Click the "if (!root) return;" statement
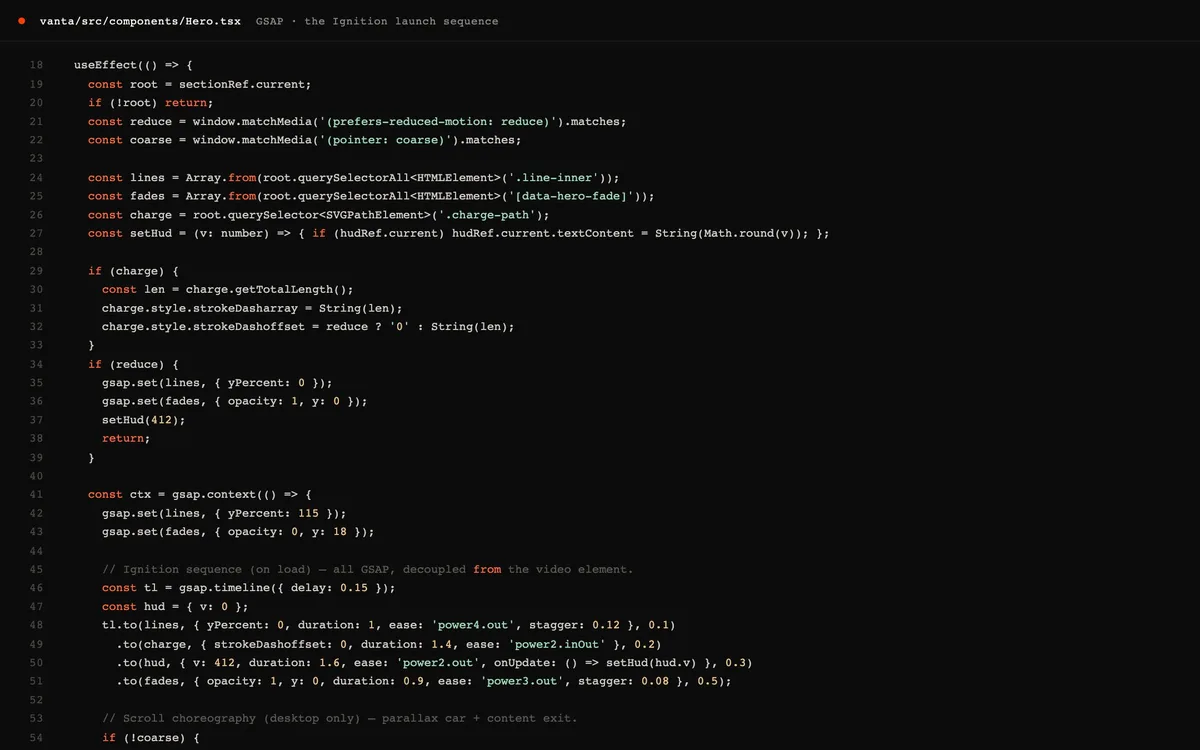 150,102
